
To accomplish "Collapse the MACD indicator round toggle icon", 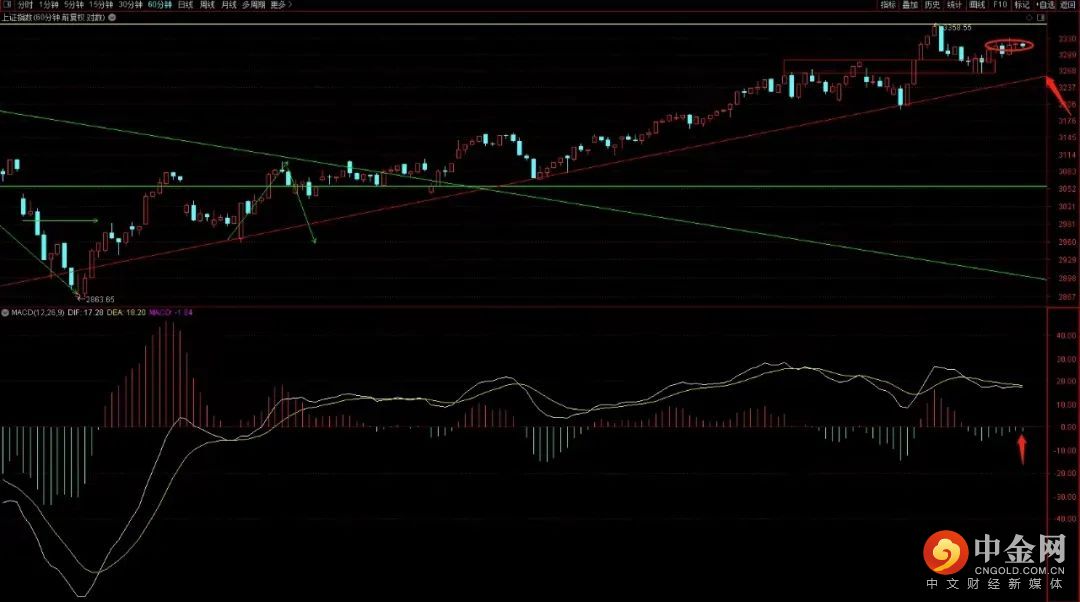I will coord(5,313).
